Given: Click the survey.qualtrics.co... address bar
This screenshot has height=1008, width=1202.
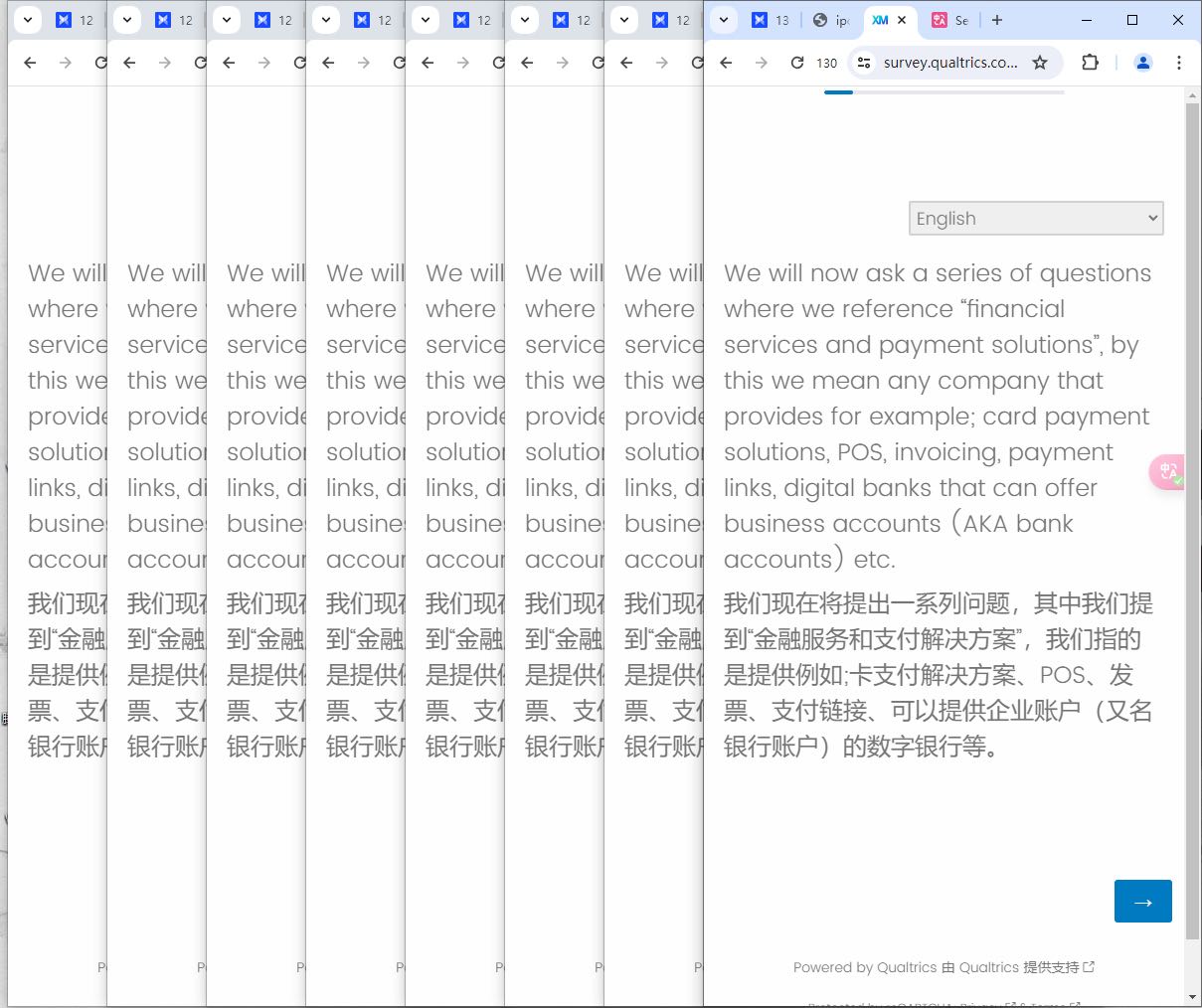Looking at the screenshot, I should tap(950, 63).
